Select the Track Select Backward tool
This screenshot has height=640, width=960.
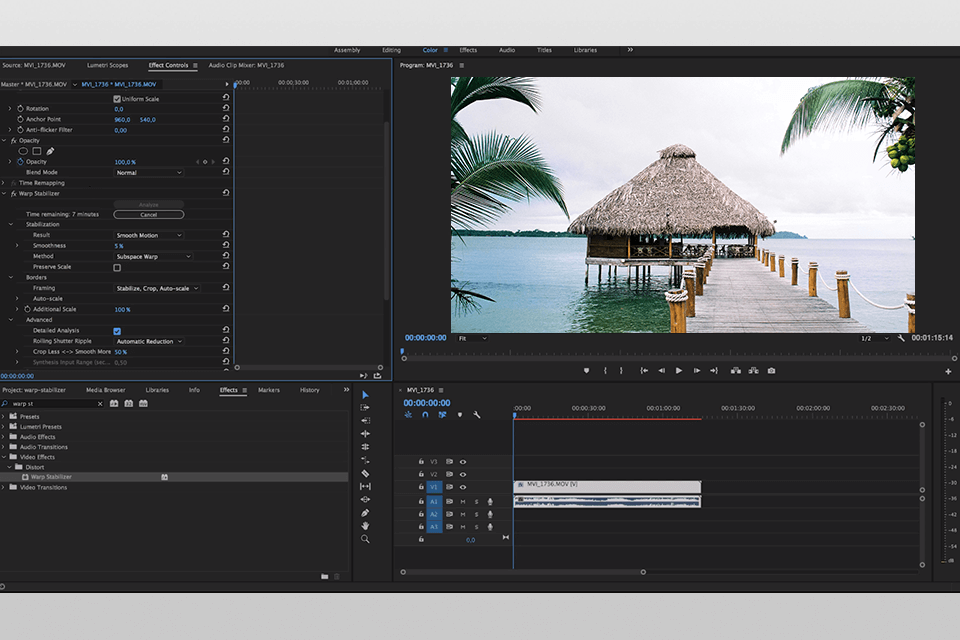click(x=366, y=421)
